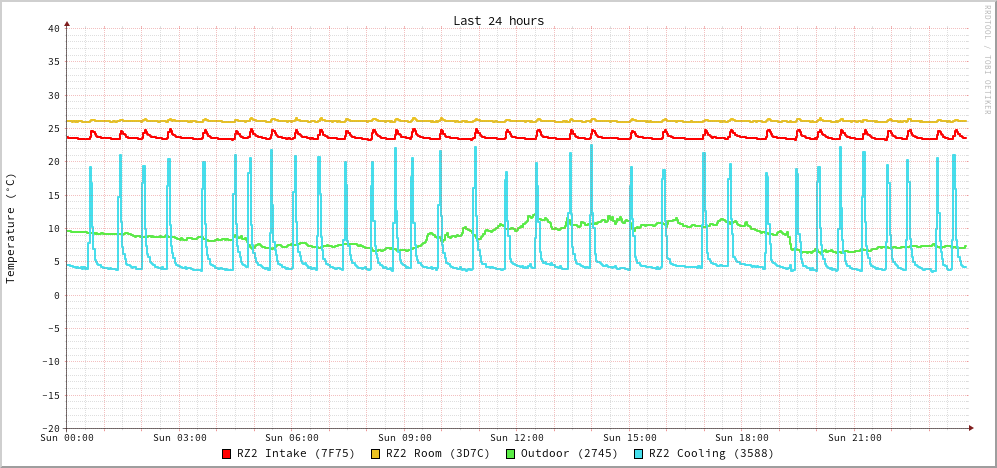The image size is (997, 468).
Task: Click the cyan RZ2 Cooling legend swatch
Action: pyautogui.click(x=638, y=454)
